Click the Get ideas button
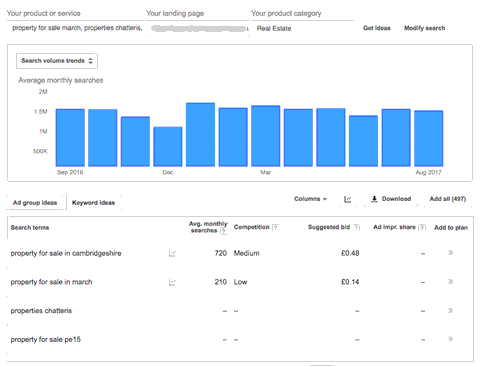Screen dimensions: 480x367 (x=376, y=28)
